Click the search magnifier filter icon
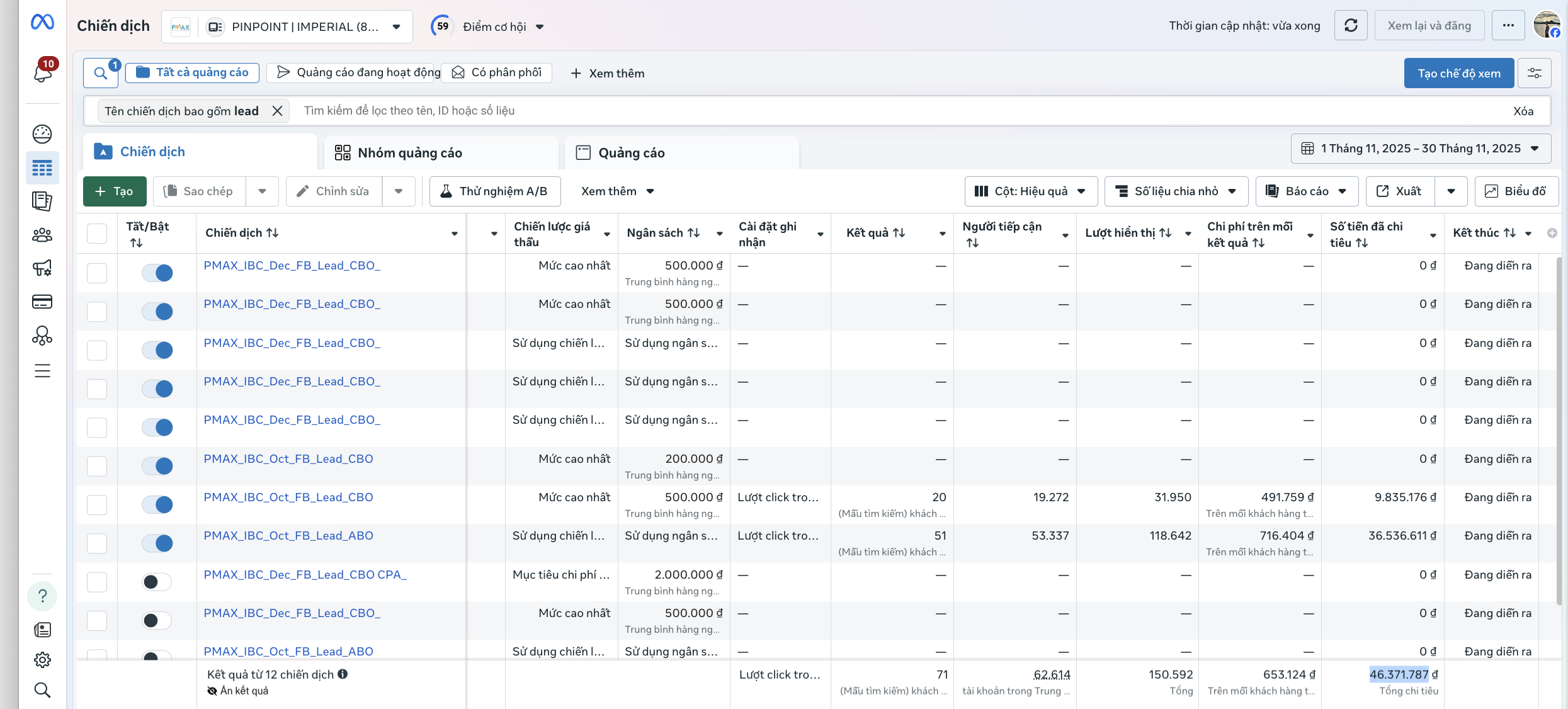 point(101,73)
